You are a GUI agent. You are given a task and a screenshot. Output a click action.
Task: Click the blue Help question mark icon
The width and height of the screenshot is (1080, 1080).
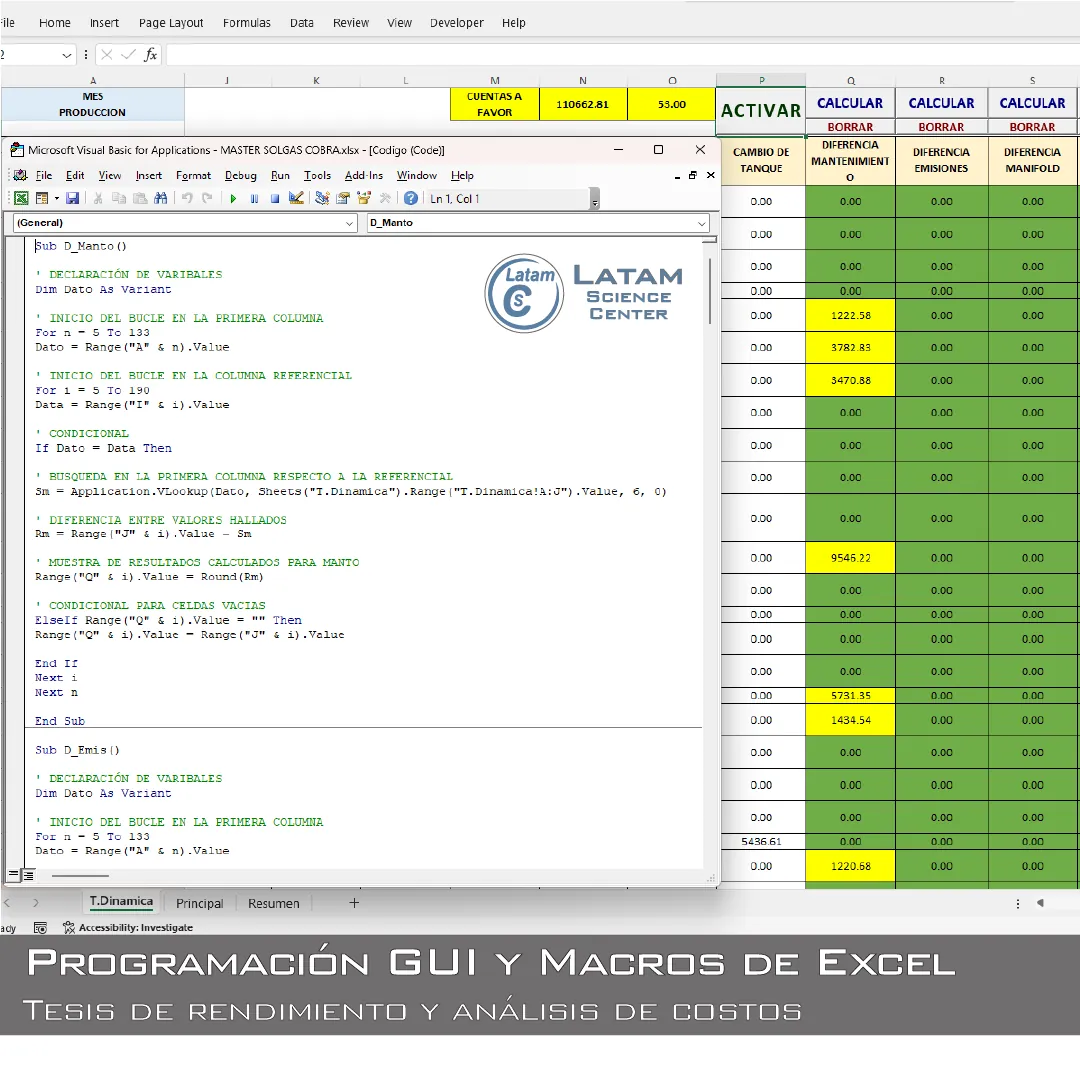pos(410,199)
